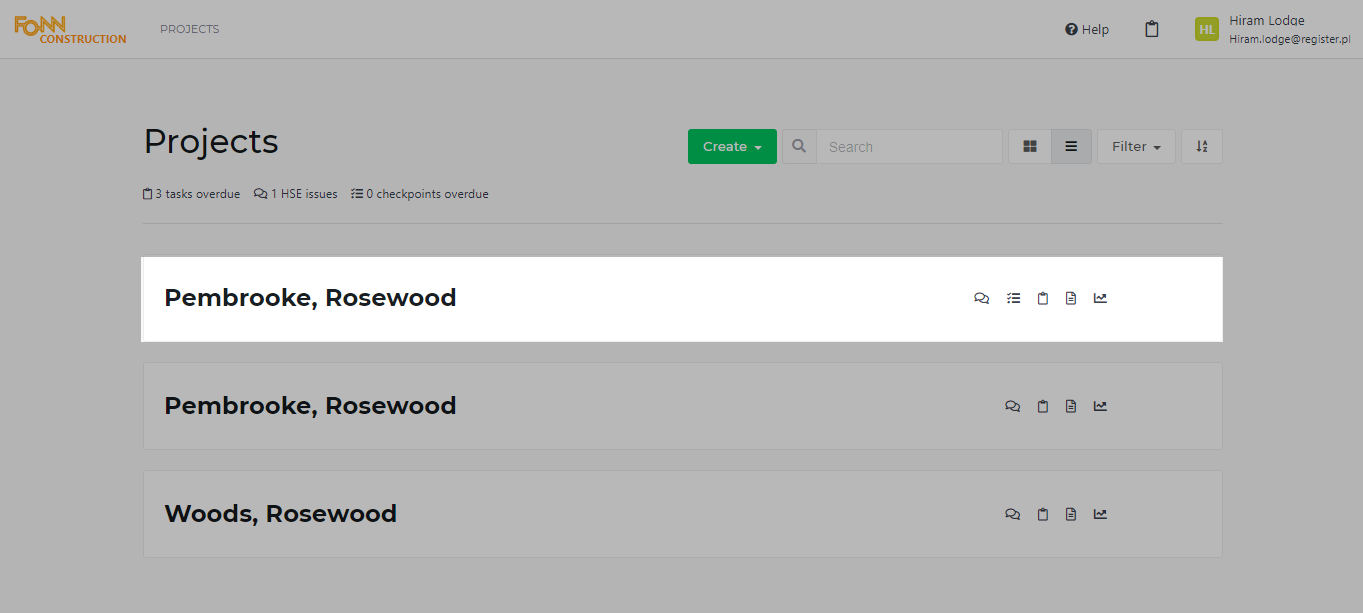Open documents icon in Woods, Rosewood row
The height and width of the screenshot is (613, 1363).
1071,514
